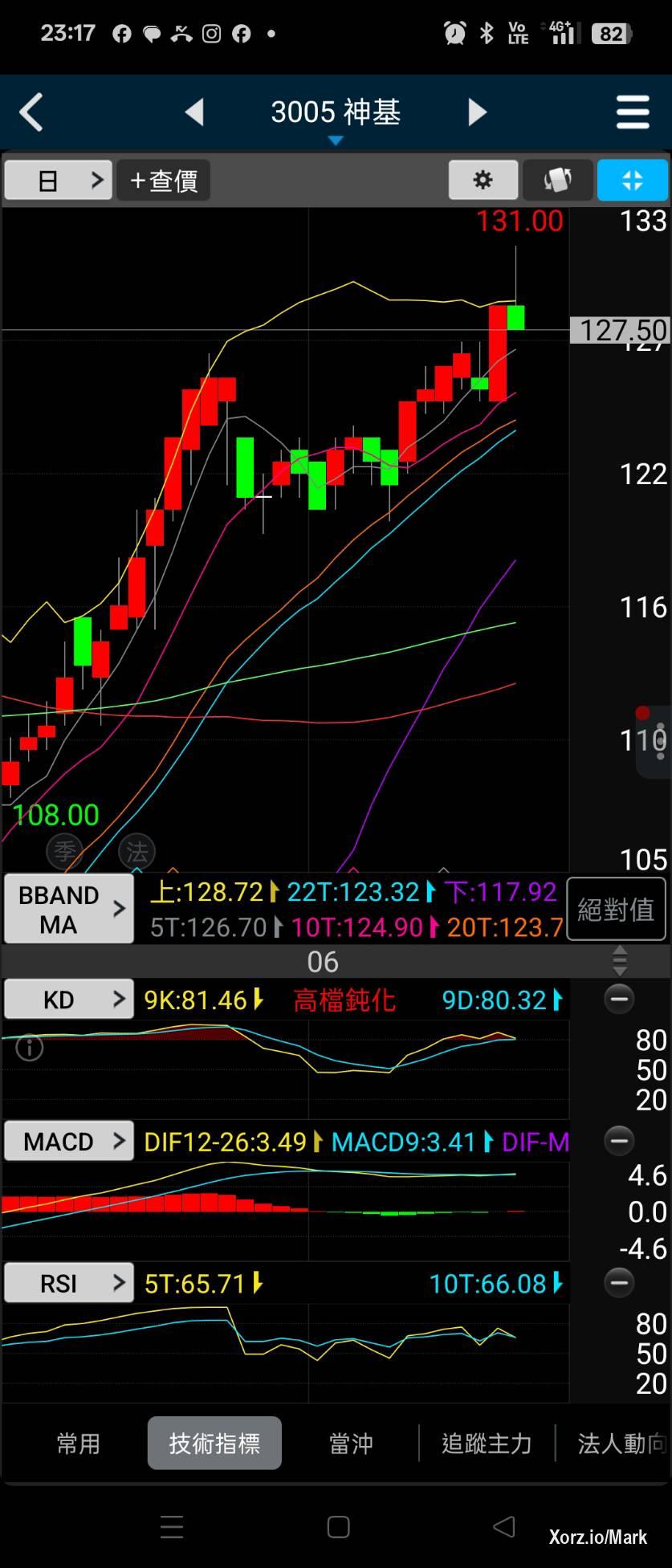Open chart settings gear
This screenshot has width=672, height=1568.
point(483,180)
